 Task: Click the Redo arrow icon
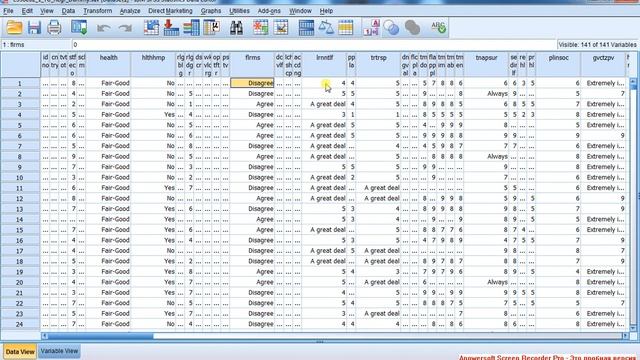(125, 28)
